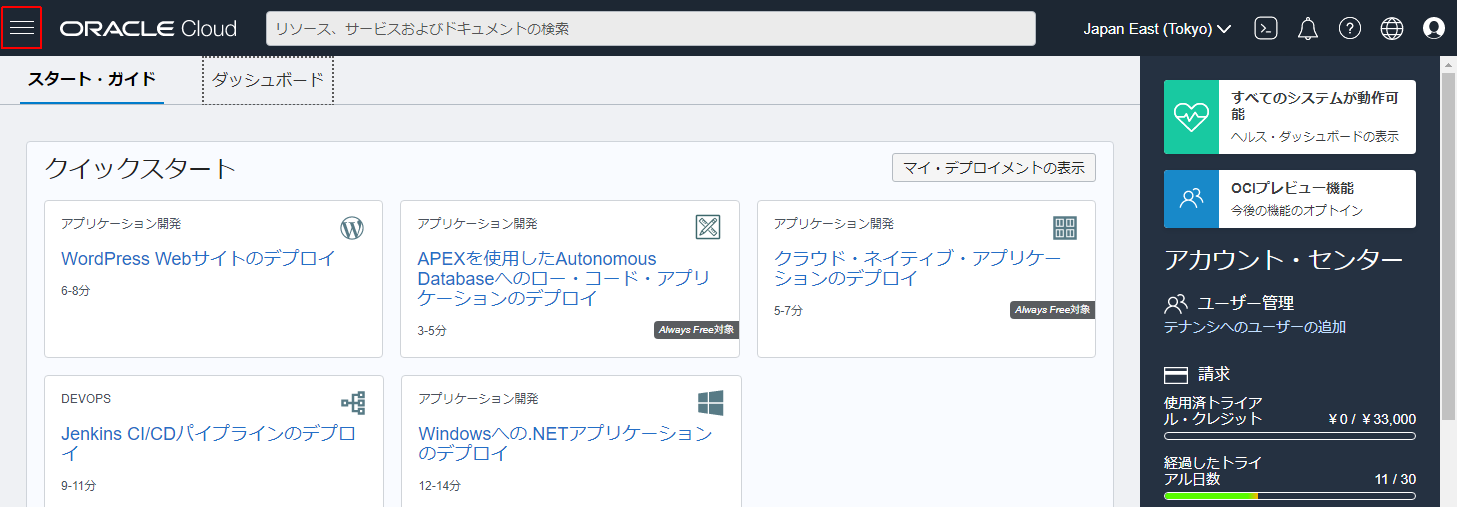1457x507 pixels.
Task: Open the user profile avatar
Action: click(x=1434, y=28)
